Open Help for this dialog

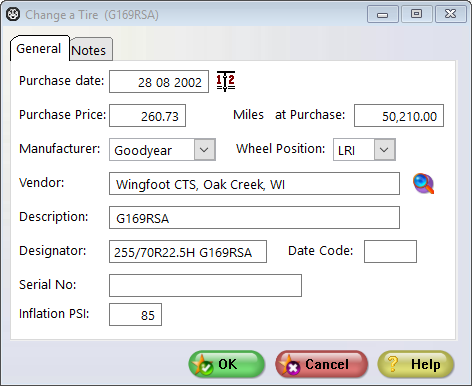416,364
